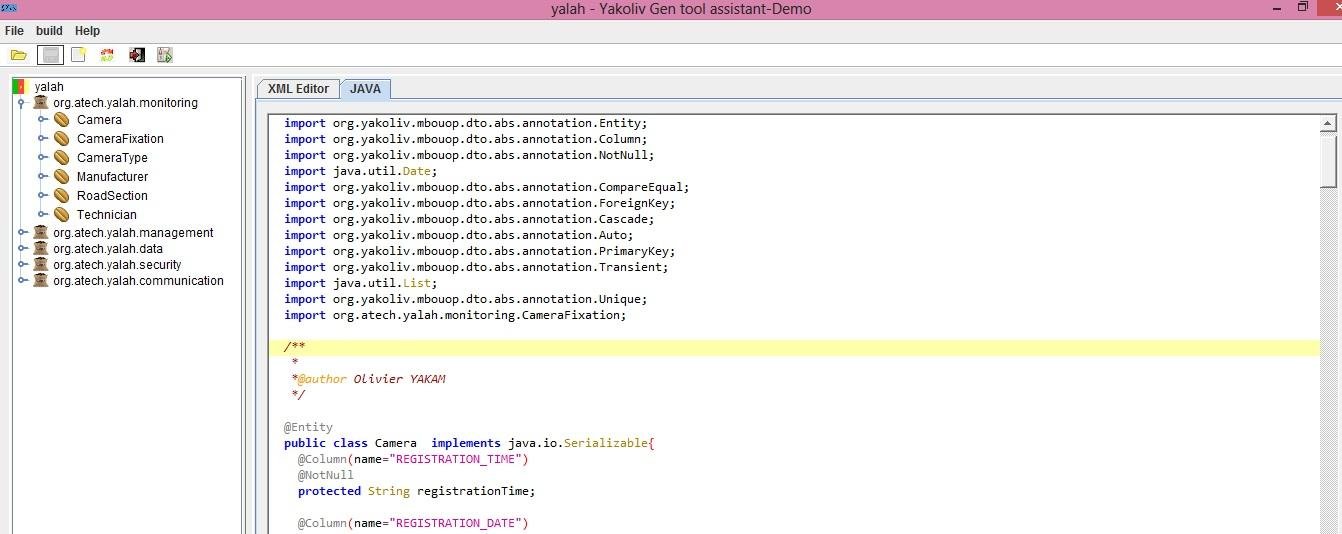1342x534 pixels.
Task: Expand the CameraType tree node handle
Action: click(x=42, y=158)
